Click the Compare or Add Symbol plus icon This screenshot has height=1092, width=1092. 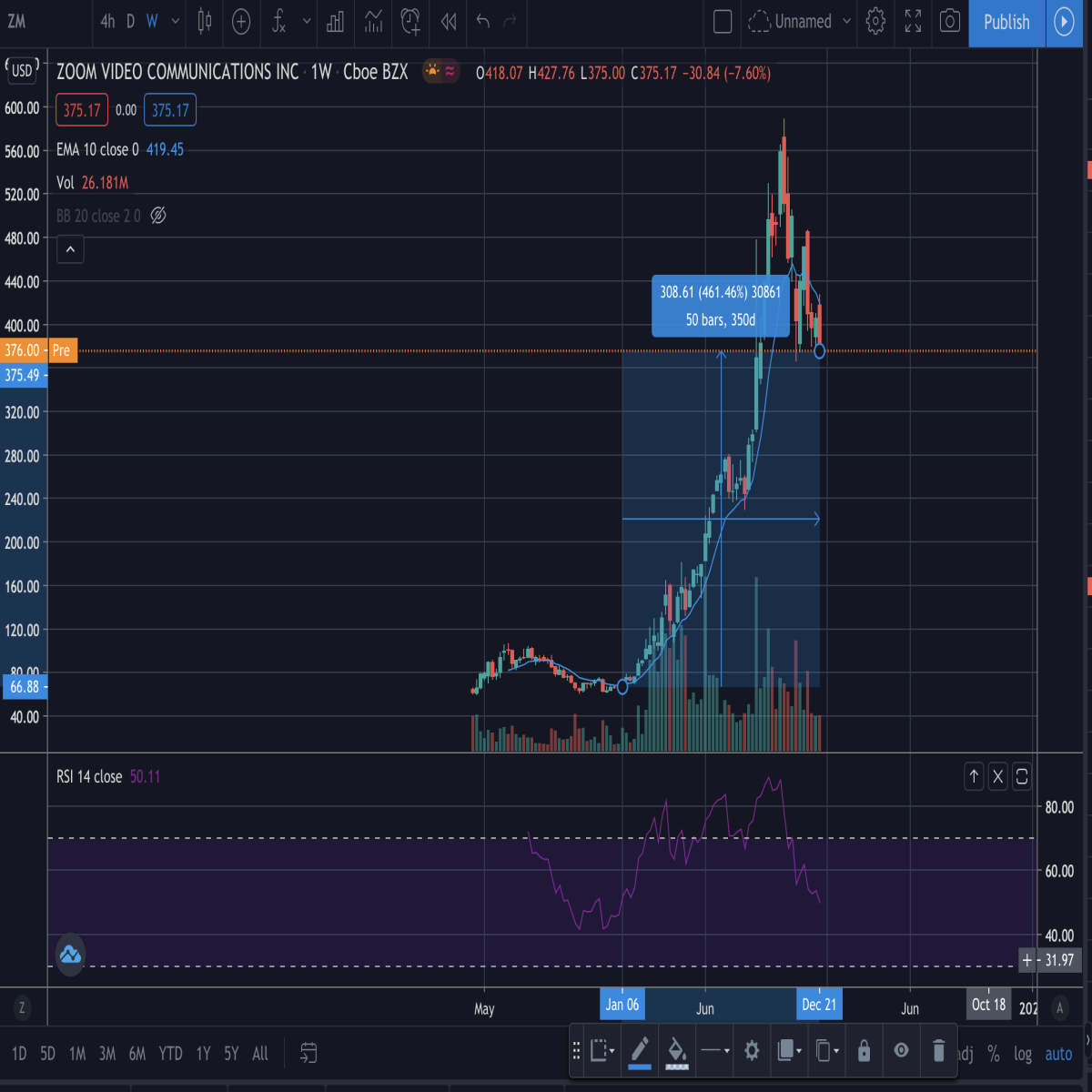[x=241, y=22]
